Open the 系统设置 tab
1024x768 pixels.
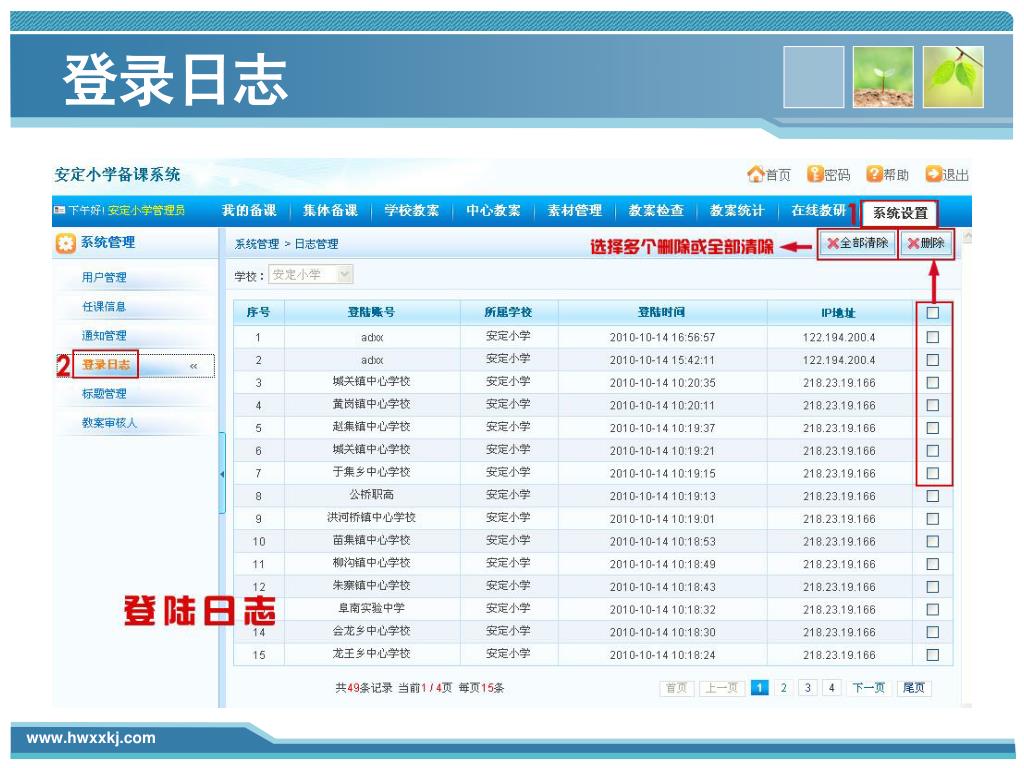900,213
